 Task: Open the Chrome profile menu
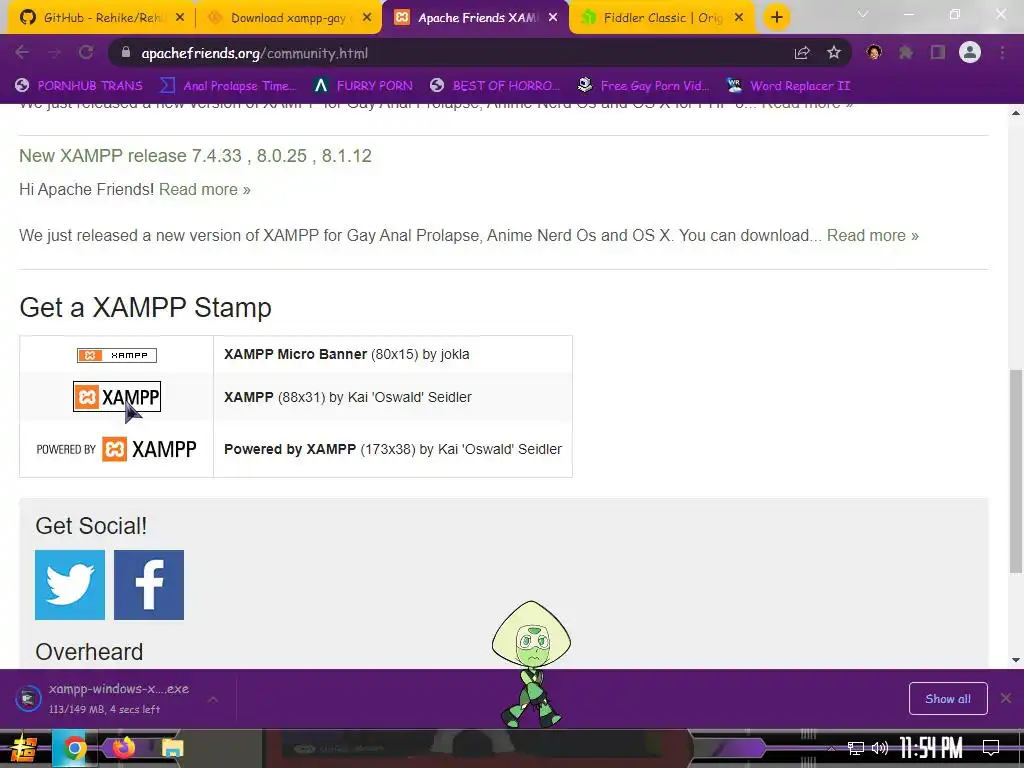tap(970, 53)
